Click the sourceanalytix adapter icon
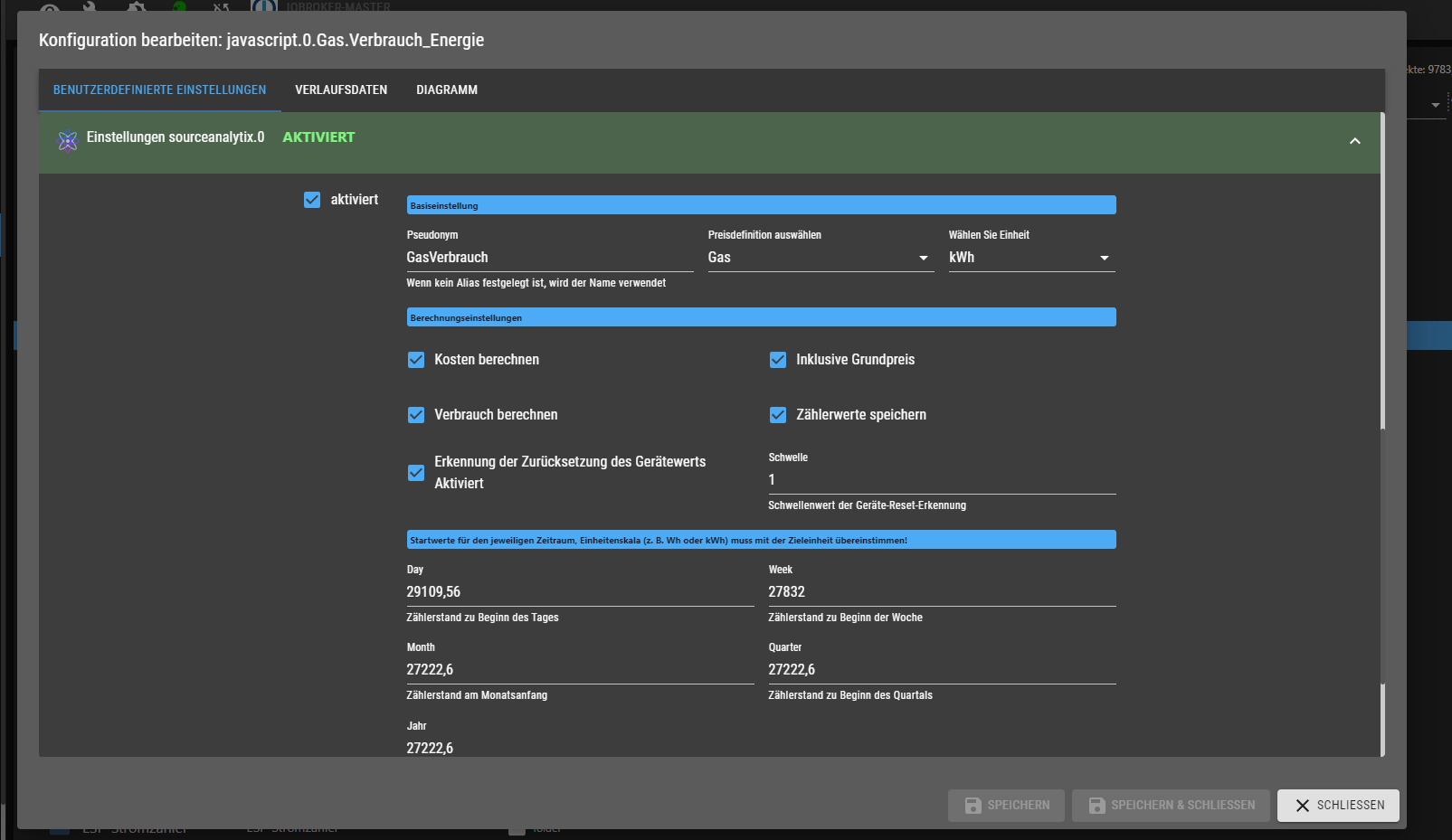This screenshot has height=840, width=1452. click(68, 141)
